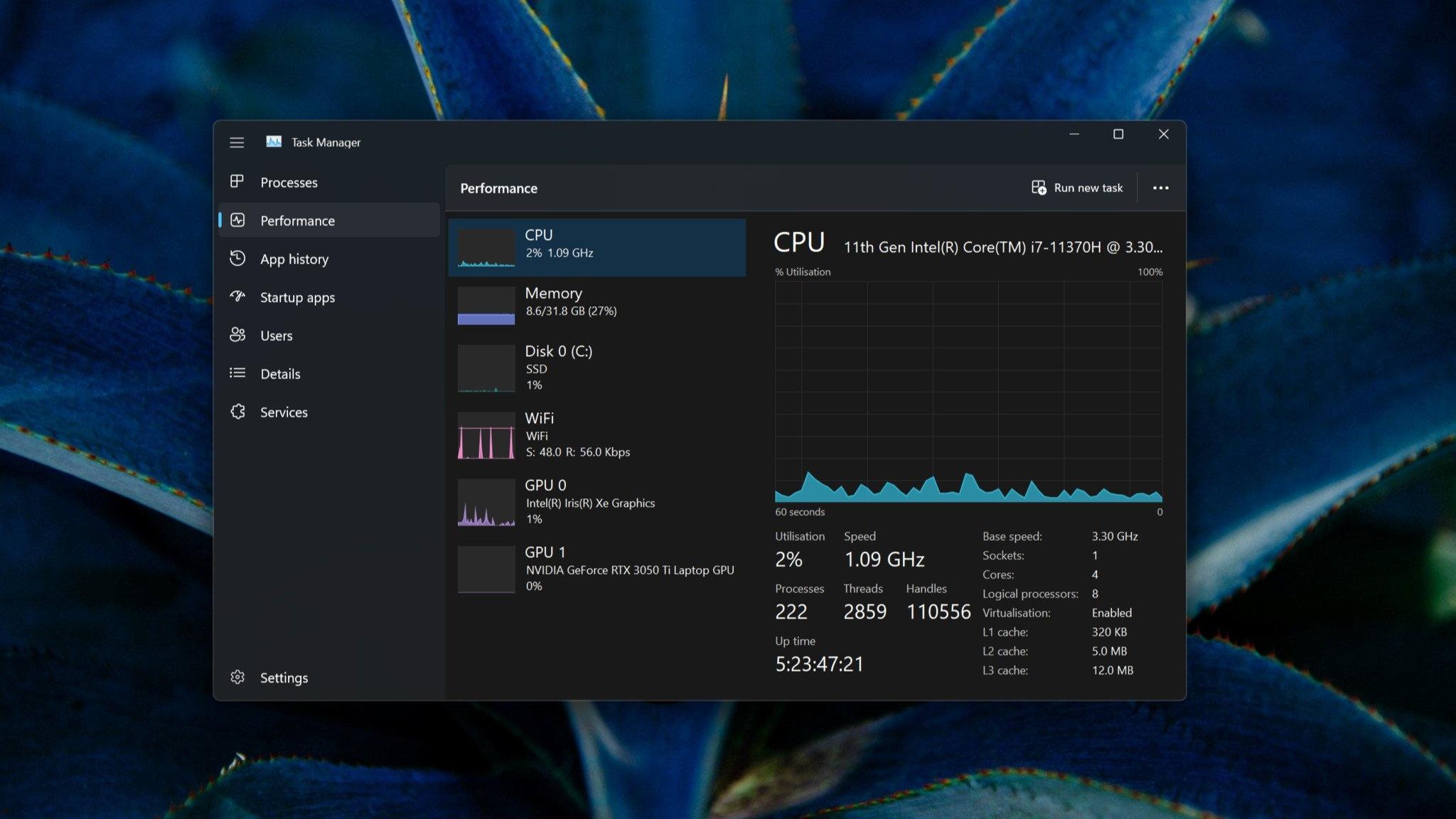Open the three-dots more options menu
This screenshot has width=1456, height=819.
point(1160,188)
